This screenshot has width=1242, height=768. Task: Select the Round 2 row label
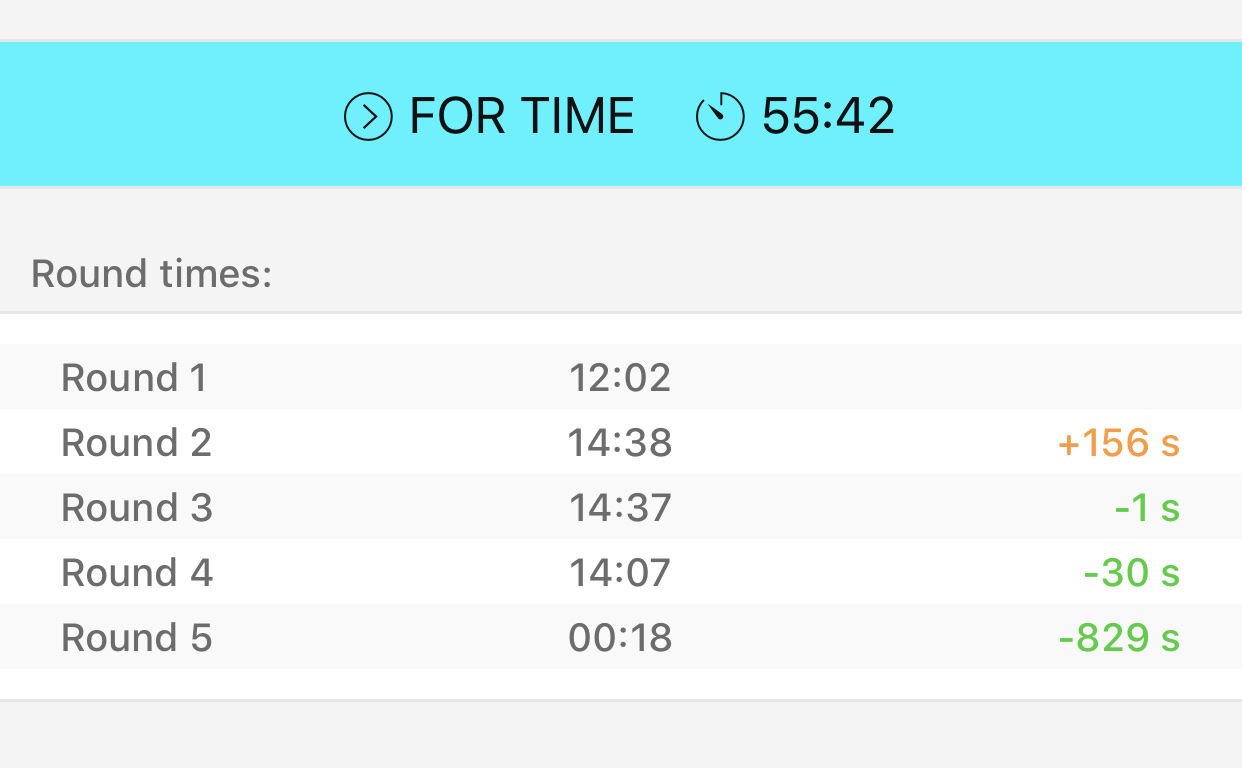[137, 443]
